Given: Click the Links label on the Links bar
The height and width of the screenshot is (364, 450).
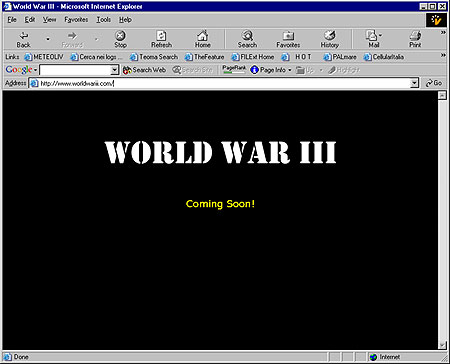Looking at the screenshot, I should click(12, 57).
